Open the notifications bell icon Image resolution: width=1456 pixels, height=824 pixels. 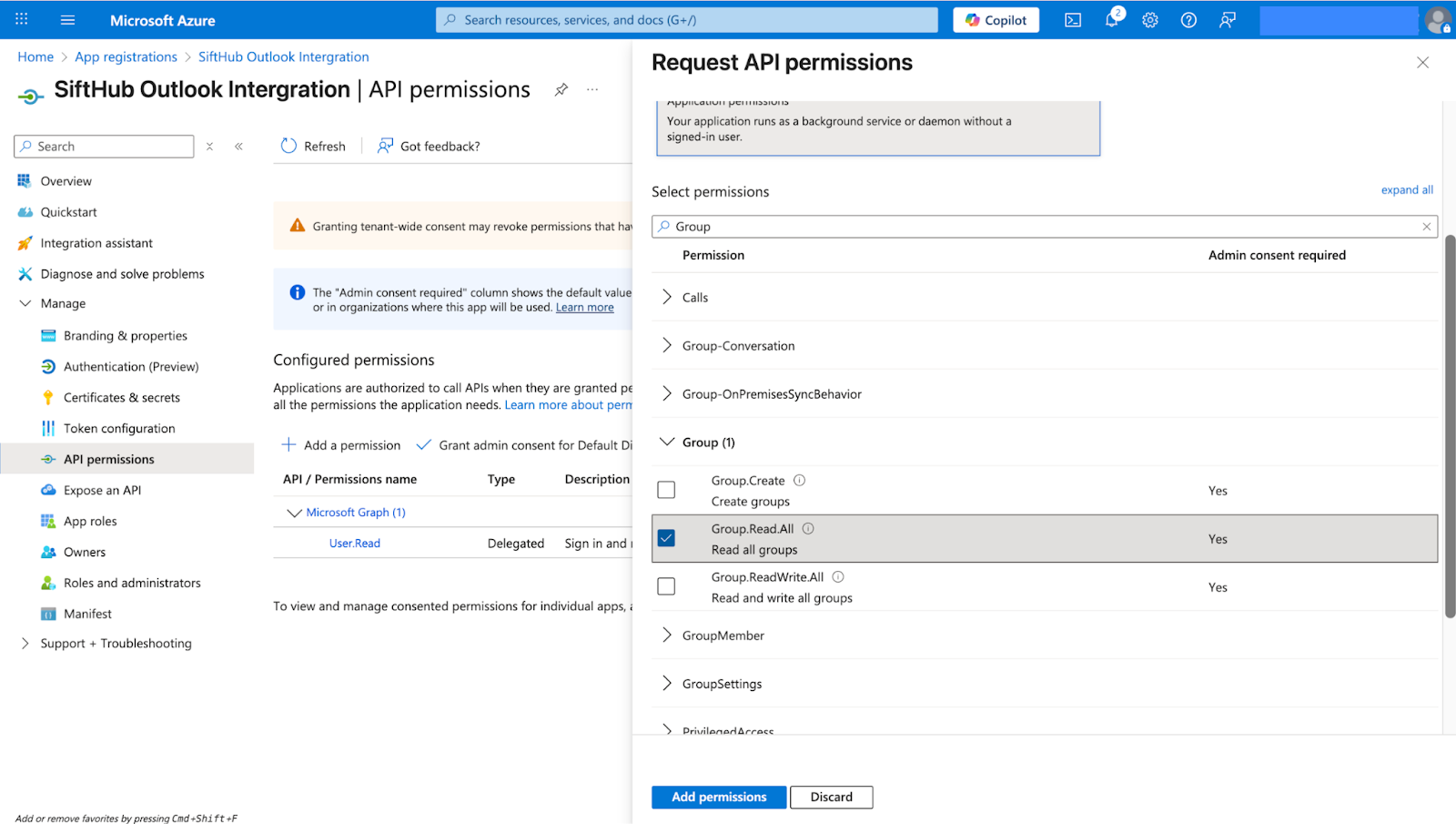click(x=1111, y=20)
